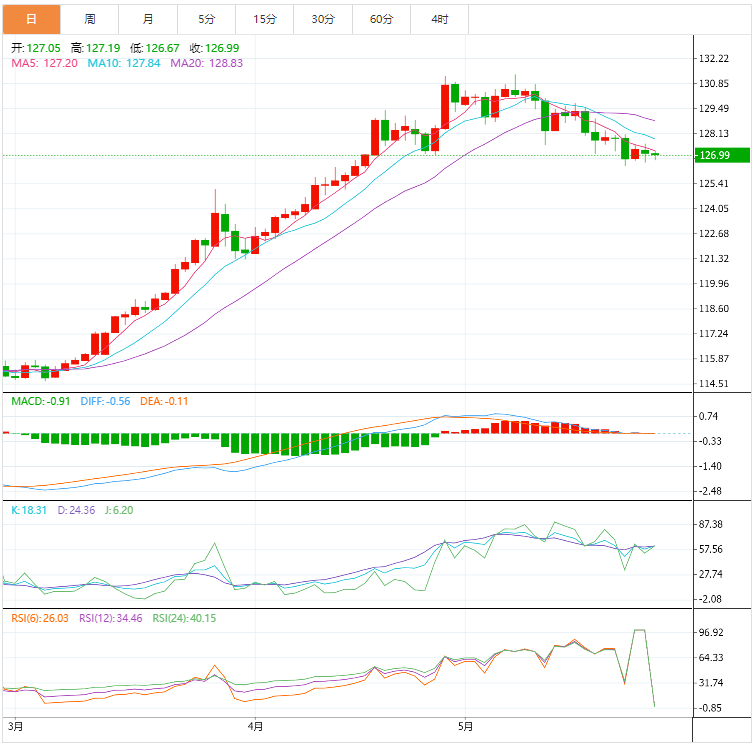The height and width of the screenshot is (750, 756).
Task: Click the MACD: -0.91 label
Action: click(x=38, y=401)
